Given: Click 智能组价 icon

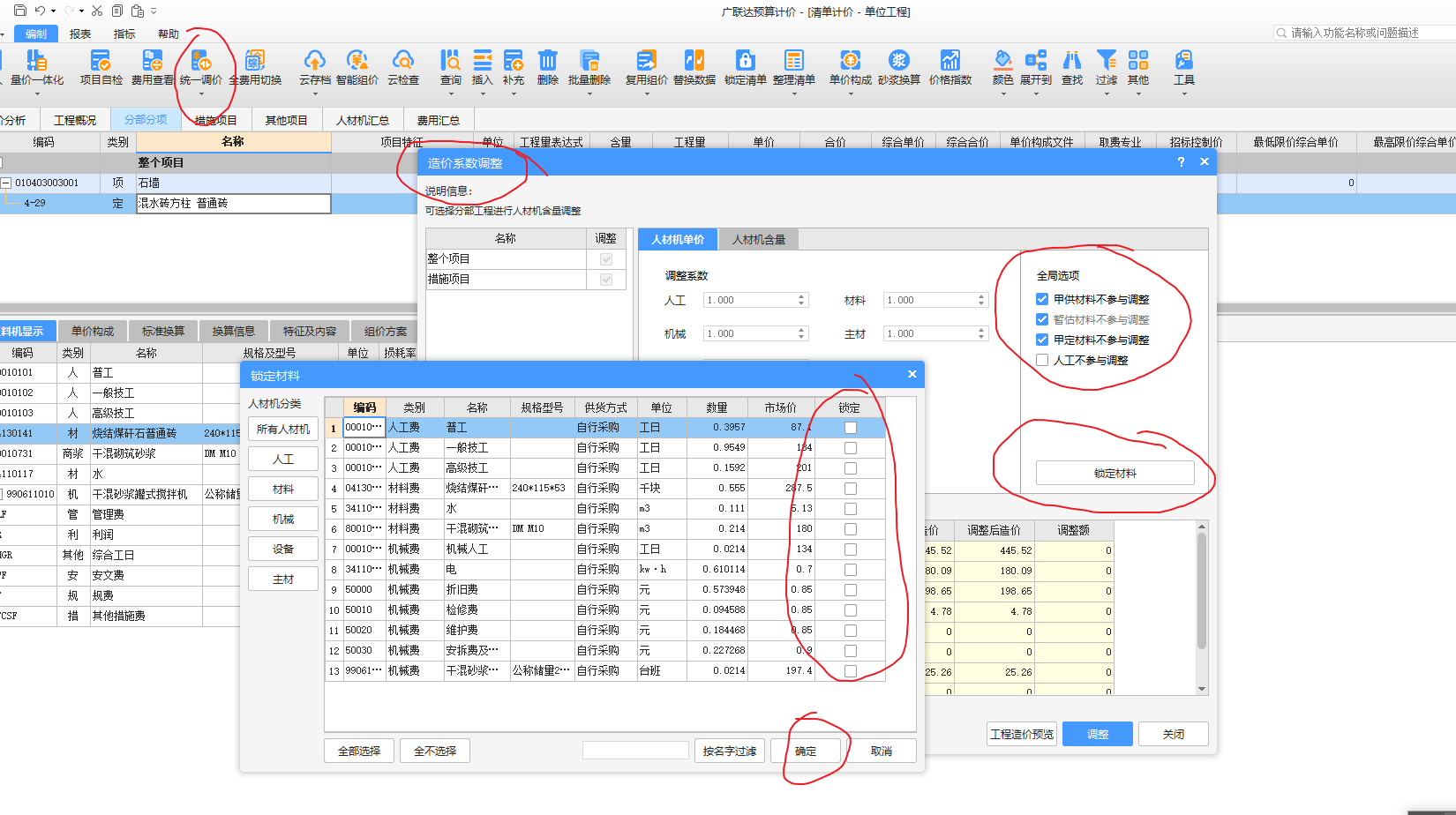Looking at the screenshot, I should [x=356, y=60].
